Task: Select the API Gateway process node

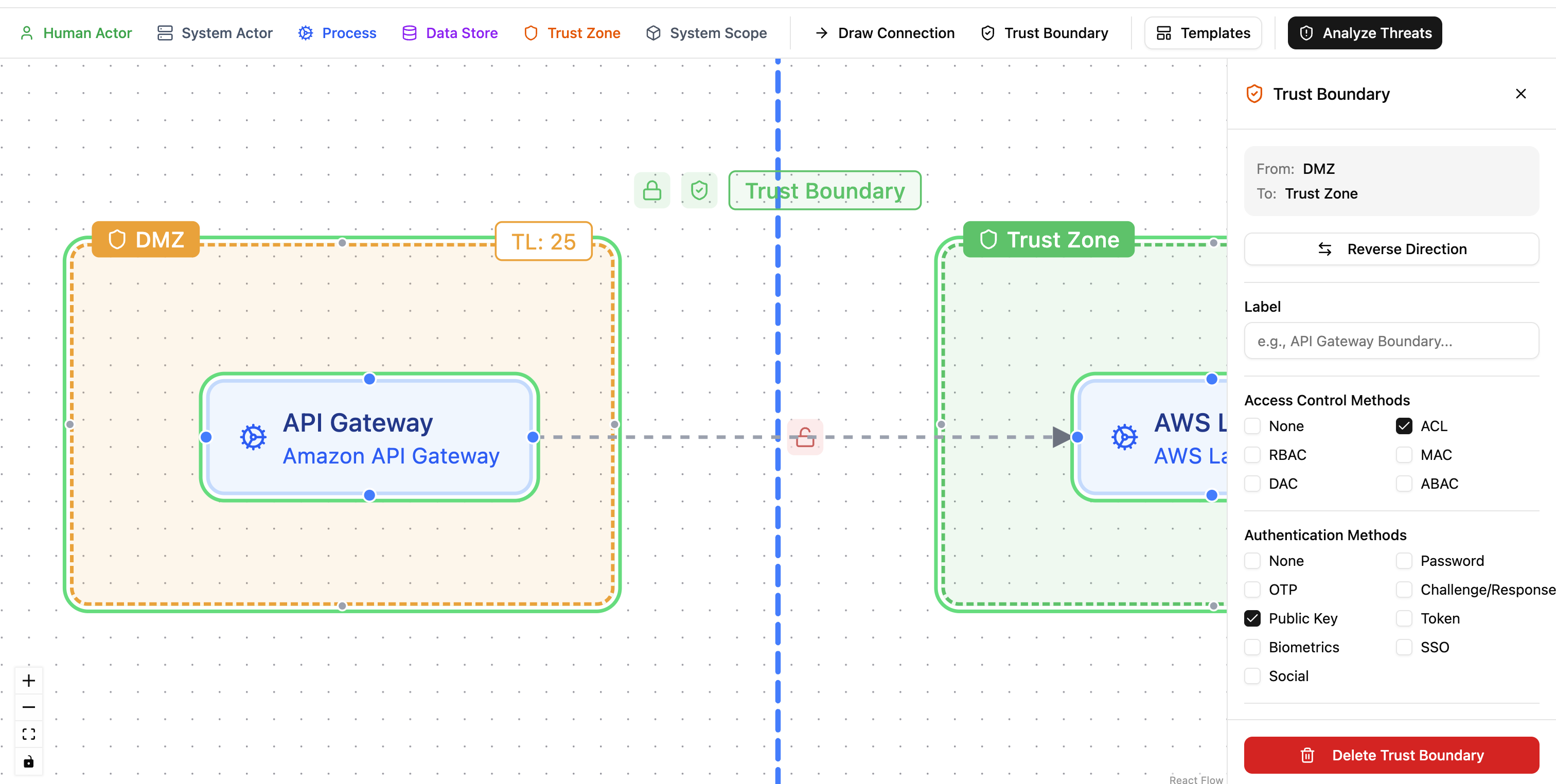Action: pos(369,437)
